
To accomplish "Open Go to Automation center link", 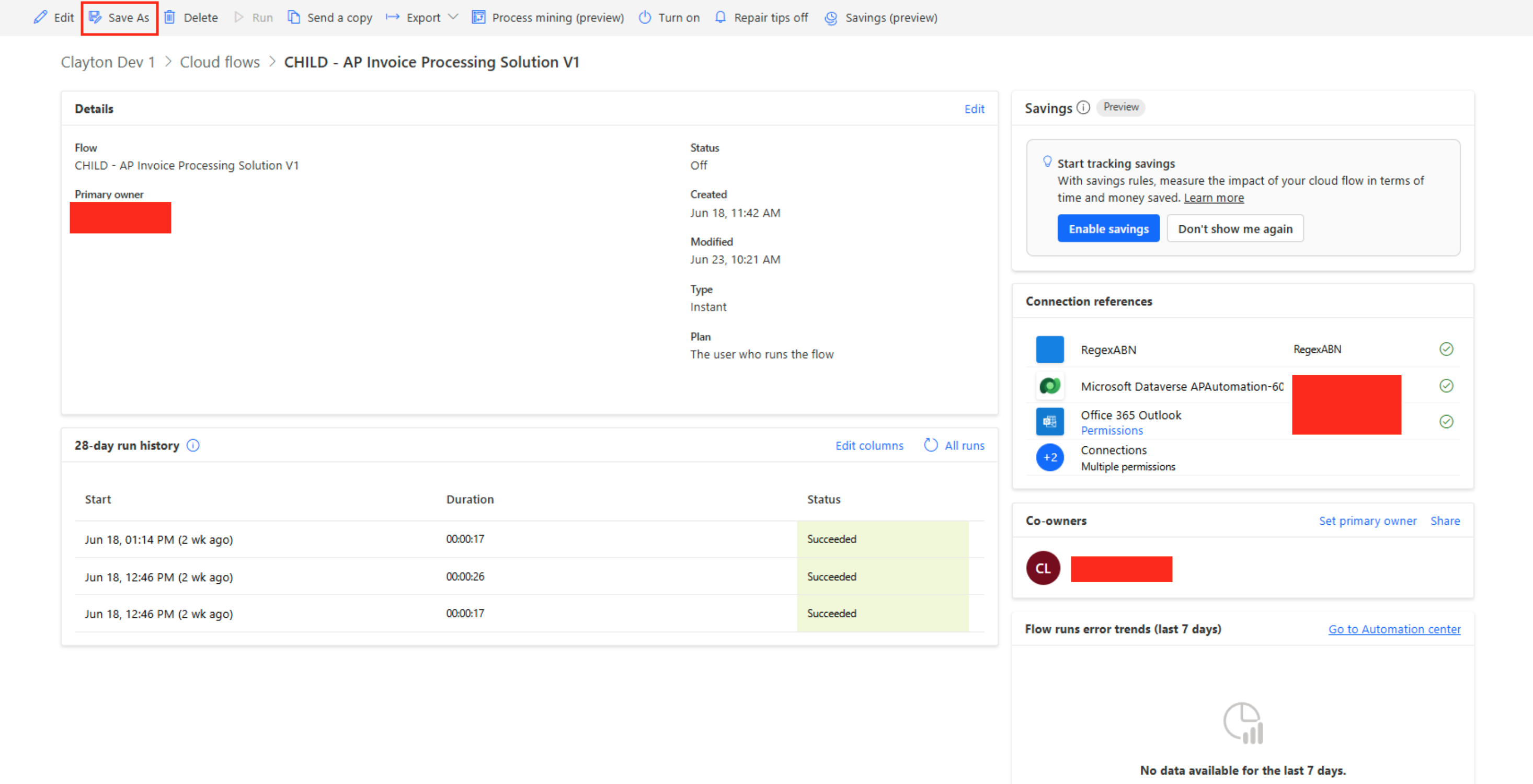I will 1394,629.
